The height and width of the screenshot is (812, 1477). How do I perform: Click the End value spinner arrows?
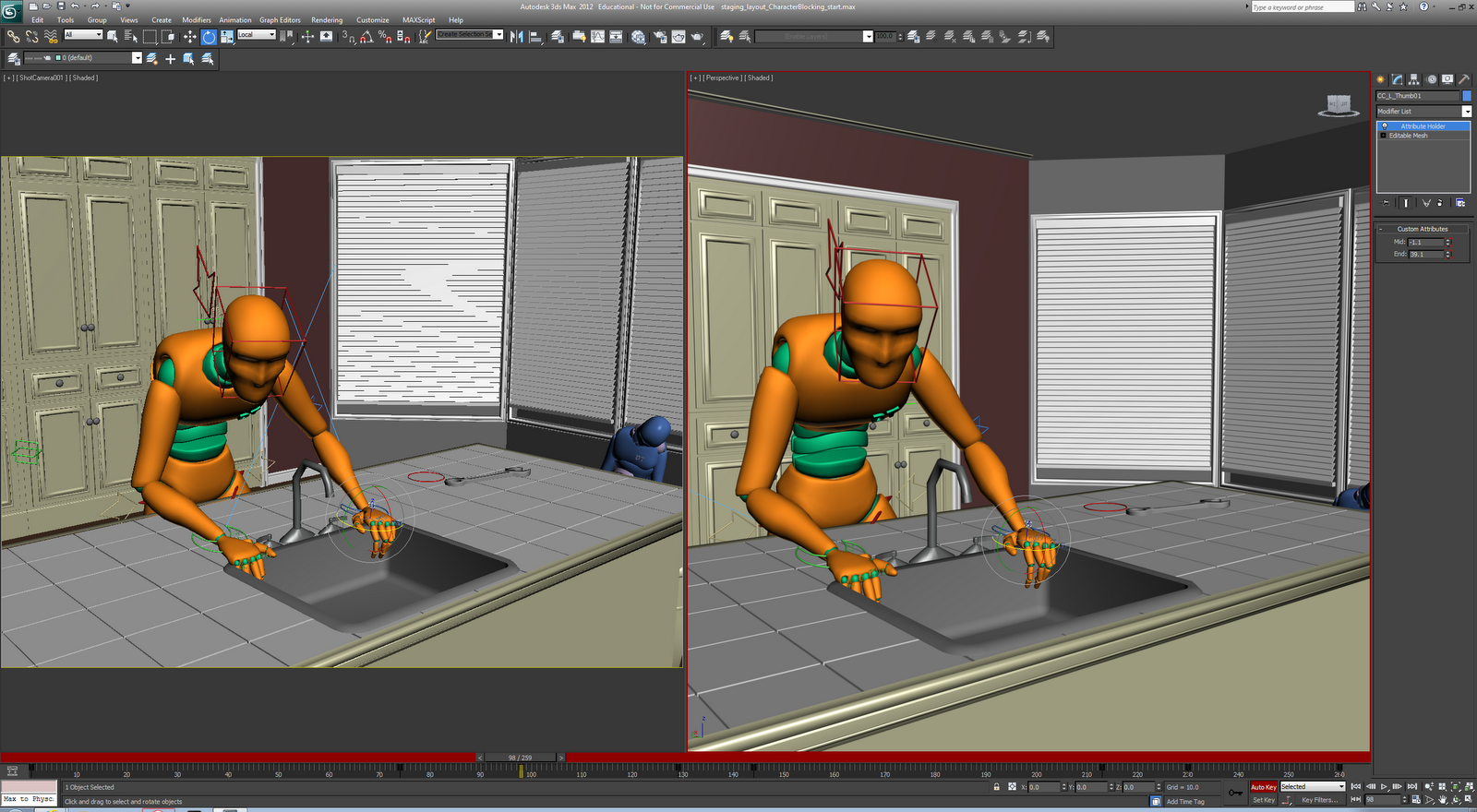click(x=1448, y=254)
